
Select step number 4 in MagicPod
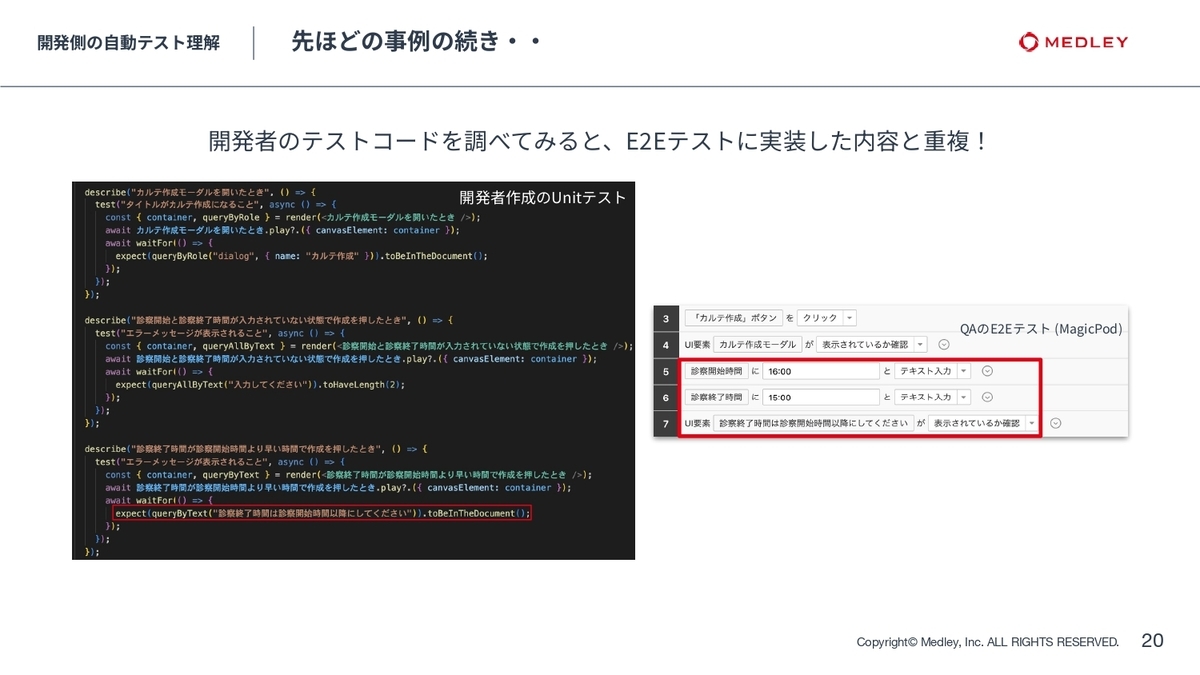click(666, 344)
